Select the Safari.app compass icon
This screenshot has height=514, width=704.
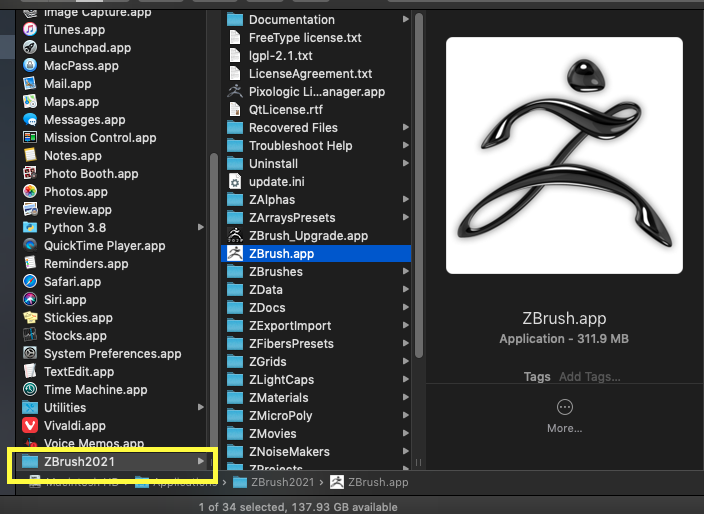[30, 281]
